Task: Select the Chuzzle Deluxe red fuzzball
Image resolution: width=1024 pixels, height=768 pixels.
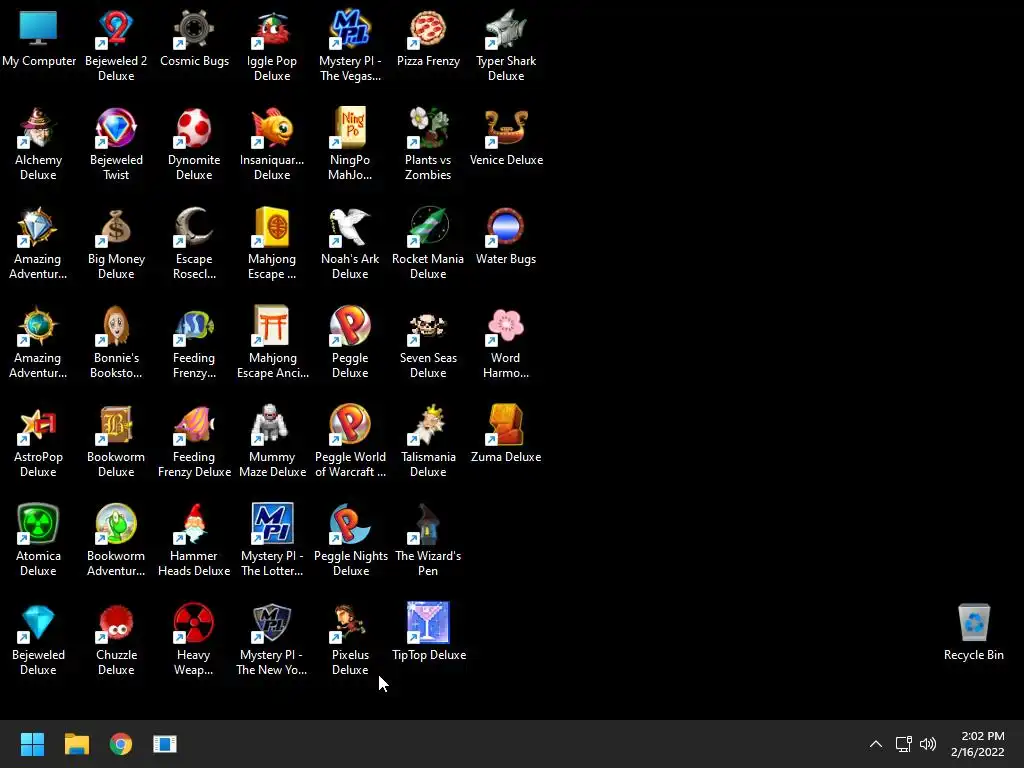Action: point(116,623)
